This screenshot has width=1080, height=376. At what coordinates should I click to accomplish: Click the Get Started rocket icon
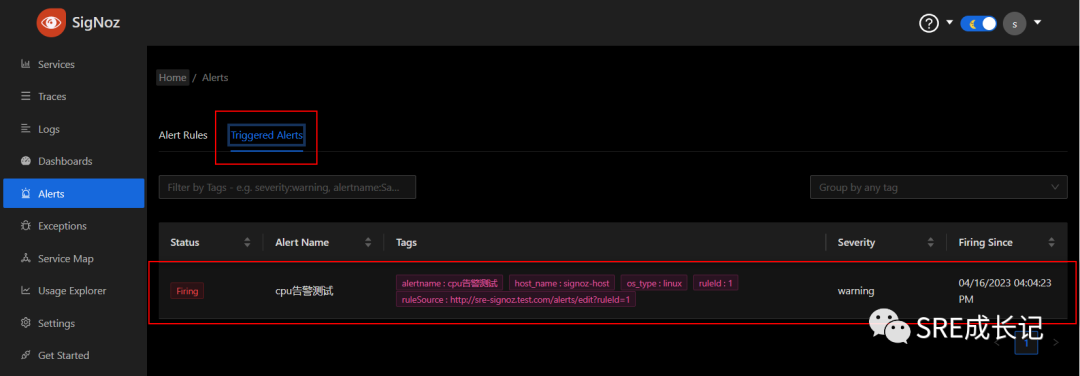[26, 355]
